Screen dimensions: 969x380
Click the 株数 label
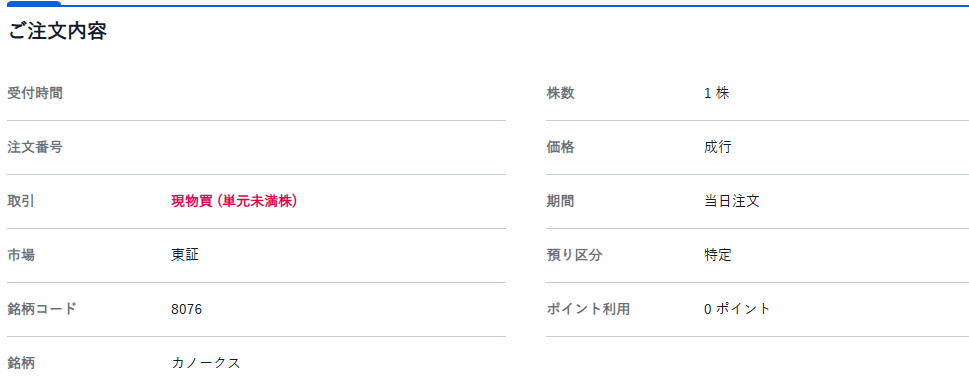click(x=561, y=93)
